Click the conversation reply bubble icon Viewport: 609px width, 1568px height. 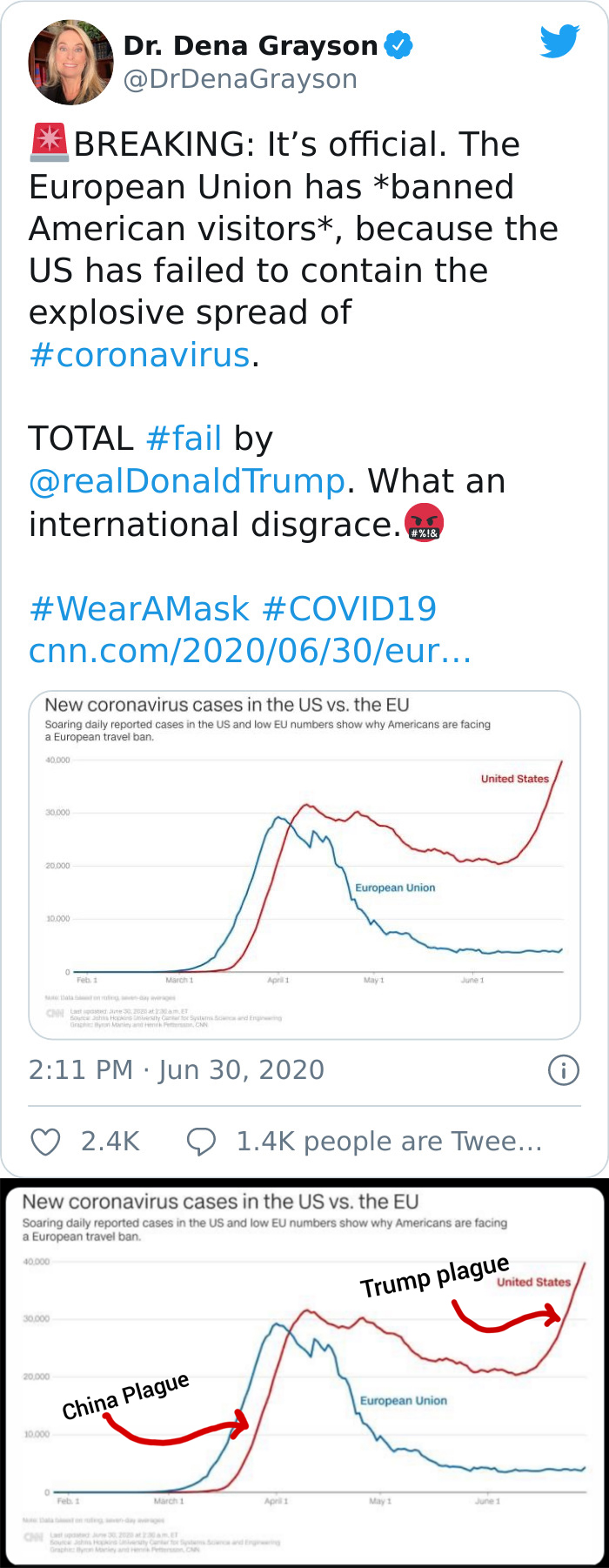tap(202, 1141)
